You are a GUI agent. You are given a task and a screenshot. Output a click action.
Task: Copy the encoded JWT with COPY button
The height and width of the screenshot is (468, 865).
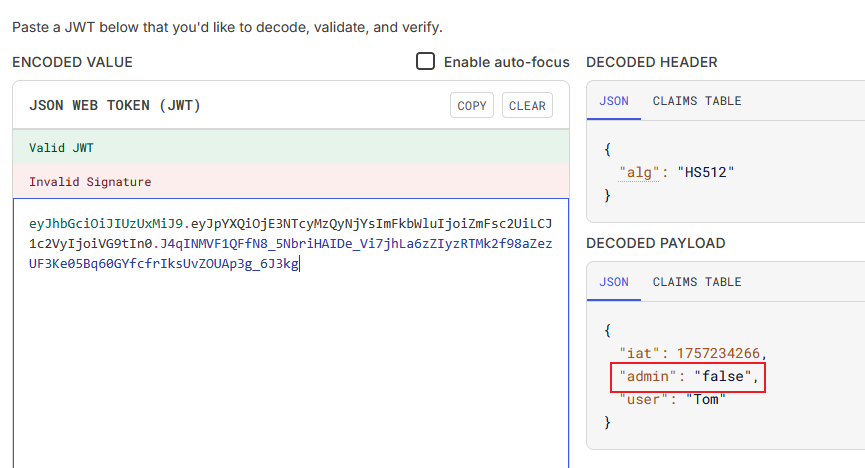click(x=472, y=105)
